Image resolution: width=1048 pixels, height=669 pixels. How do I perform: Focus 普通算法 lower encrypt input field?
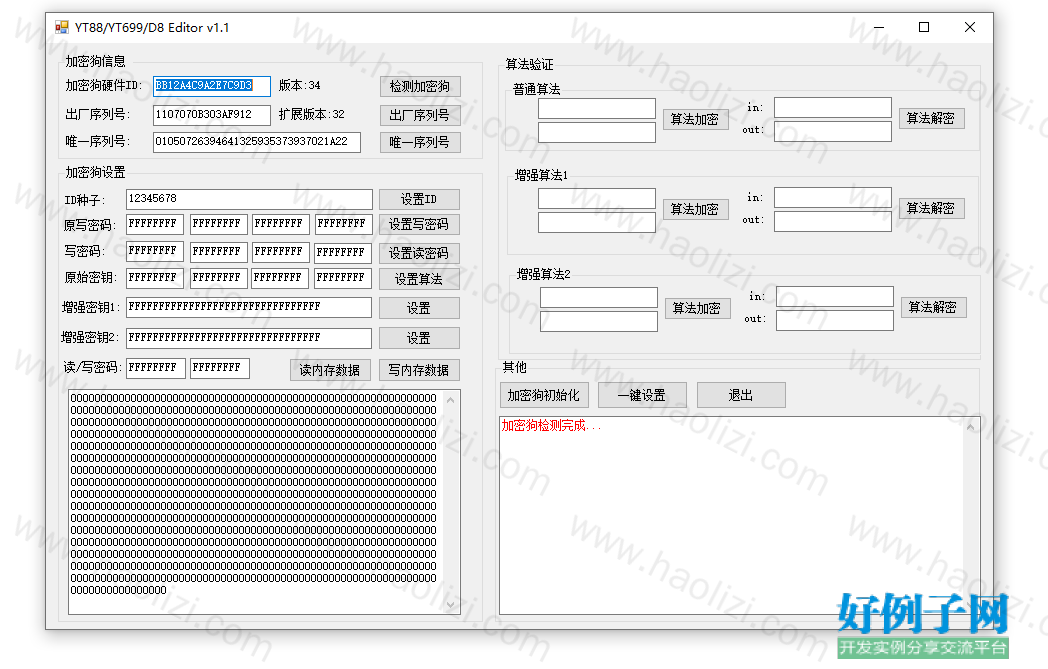[597, 132]
